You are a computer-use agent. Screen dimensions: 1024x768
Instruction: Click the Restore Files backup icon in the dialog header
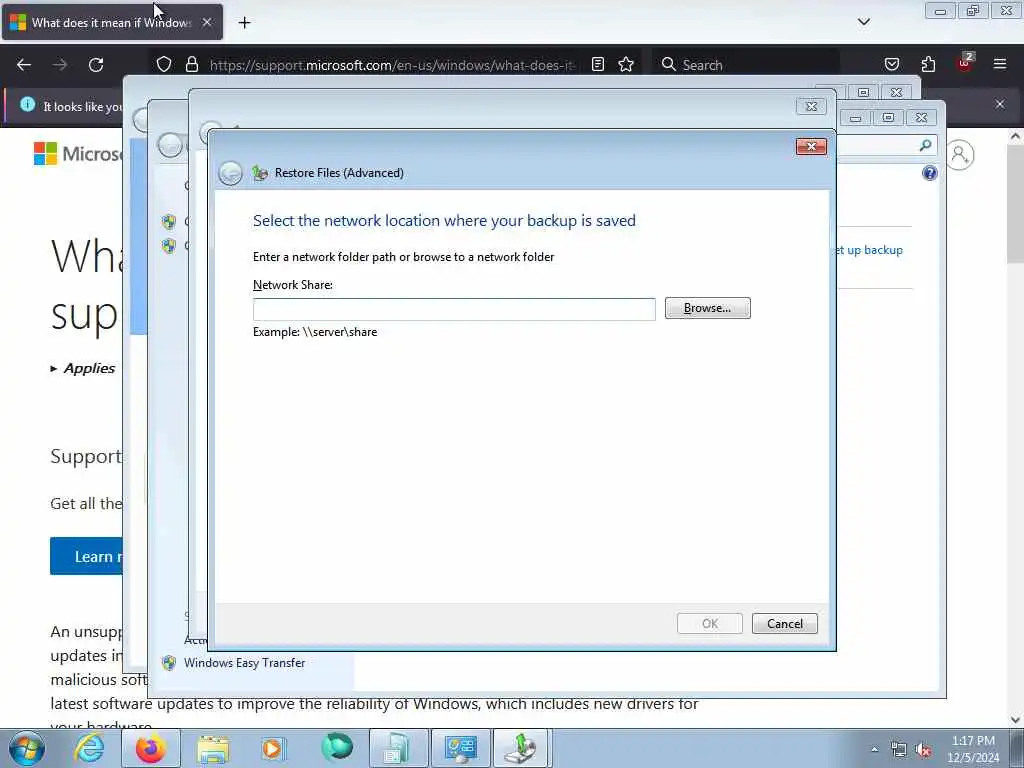(260, 172)
